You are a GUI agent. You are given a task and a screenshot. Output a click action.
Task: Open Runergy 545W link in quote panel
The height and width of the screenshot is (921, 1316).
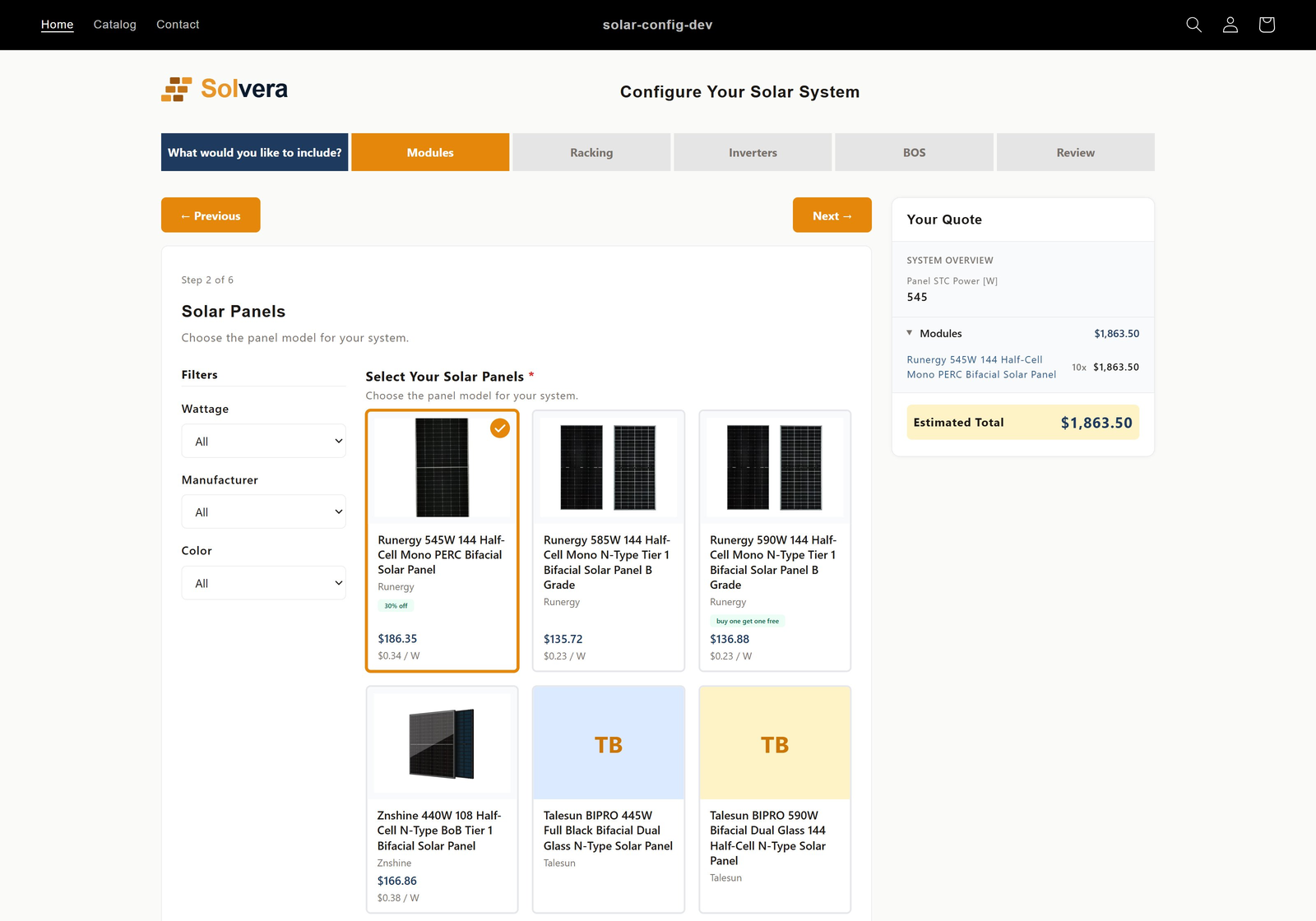pos(981,367)
